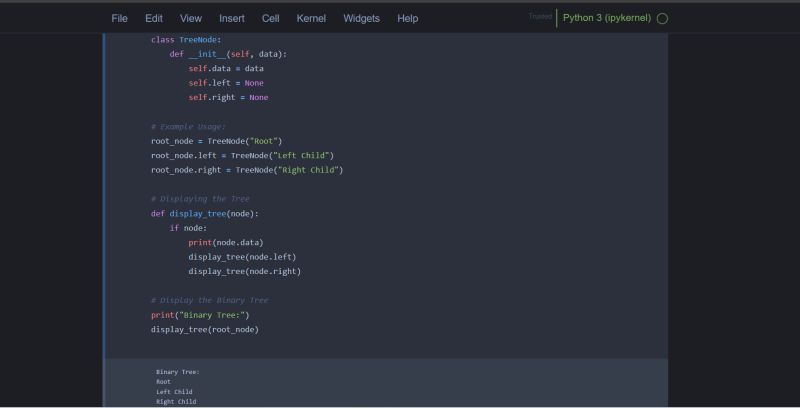Screen dimensions: 800x408
Task: Open the Edit menu
Action: click(153, 18)
